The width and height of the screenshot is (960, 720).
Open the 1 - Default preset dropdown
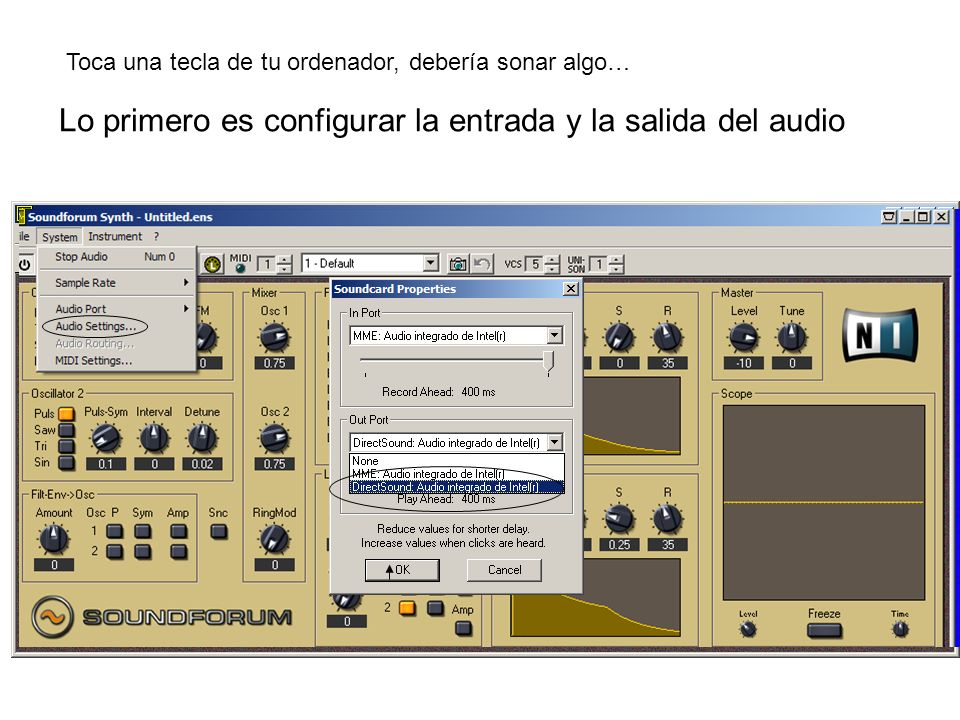click(431, 263)
